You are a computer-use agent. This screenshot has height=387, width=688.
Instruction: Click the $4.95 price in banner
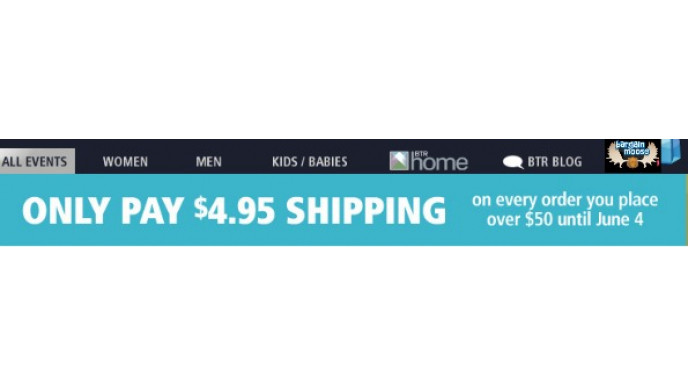[x=235, y=210]
